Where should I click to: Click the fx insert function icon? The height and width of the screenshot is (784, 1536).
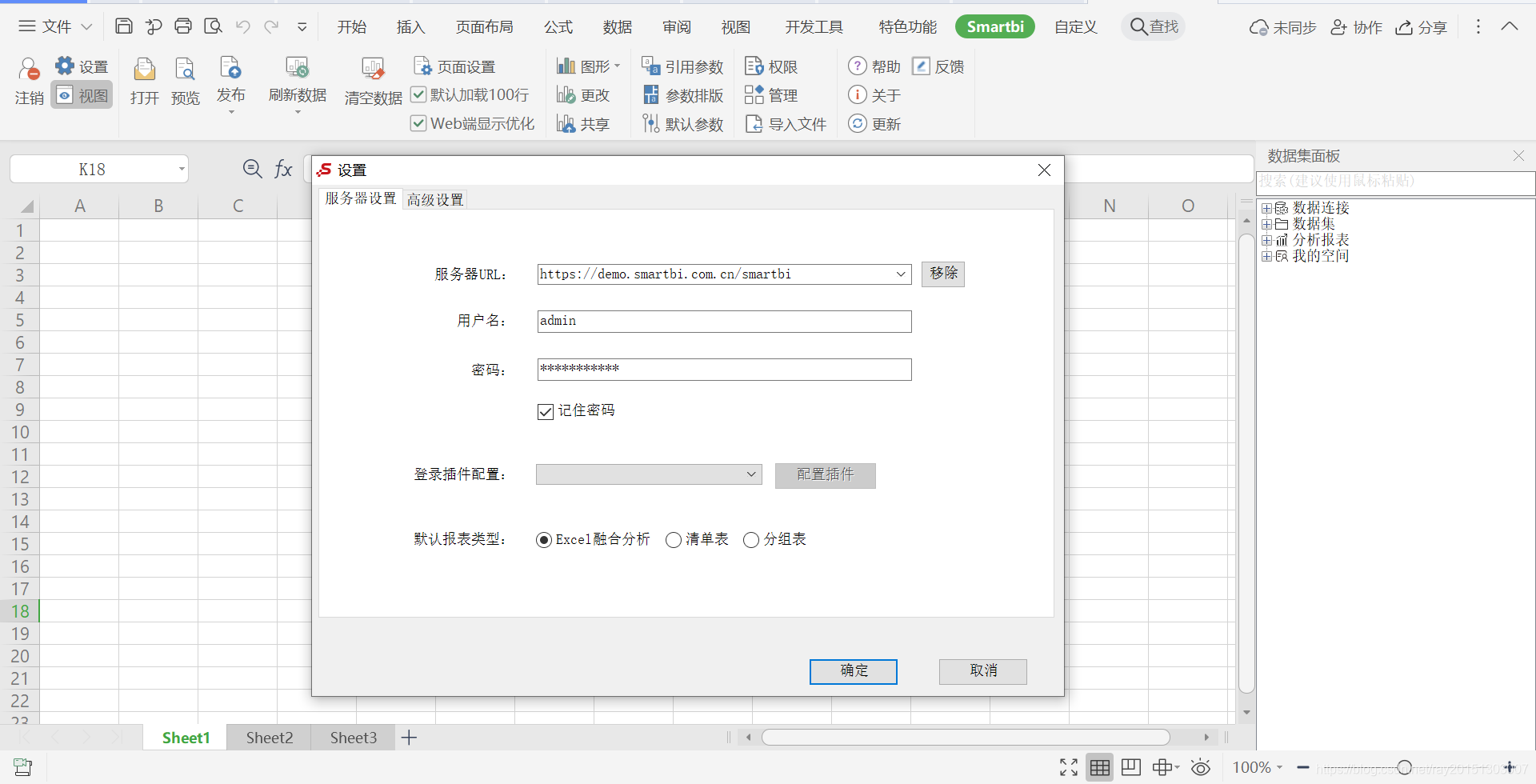click(283, 169)
